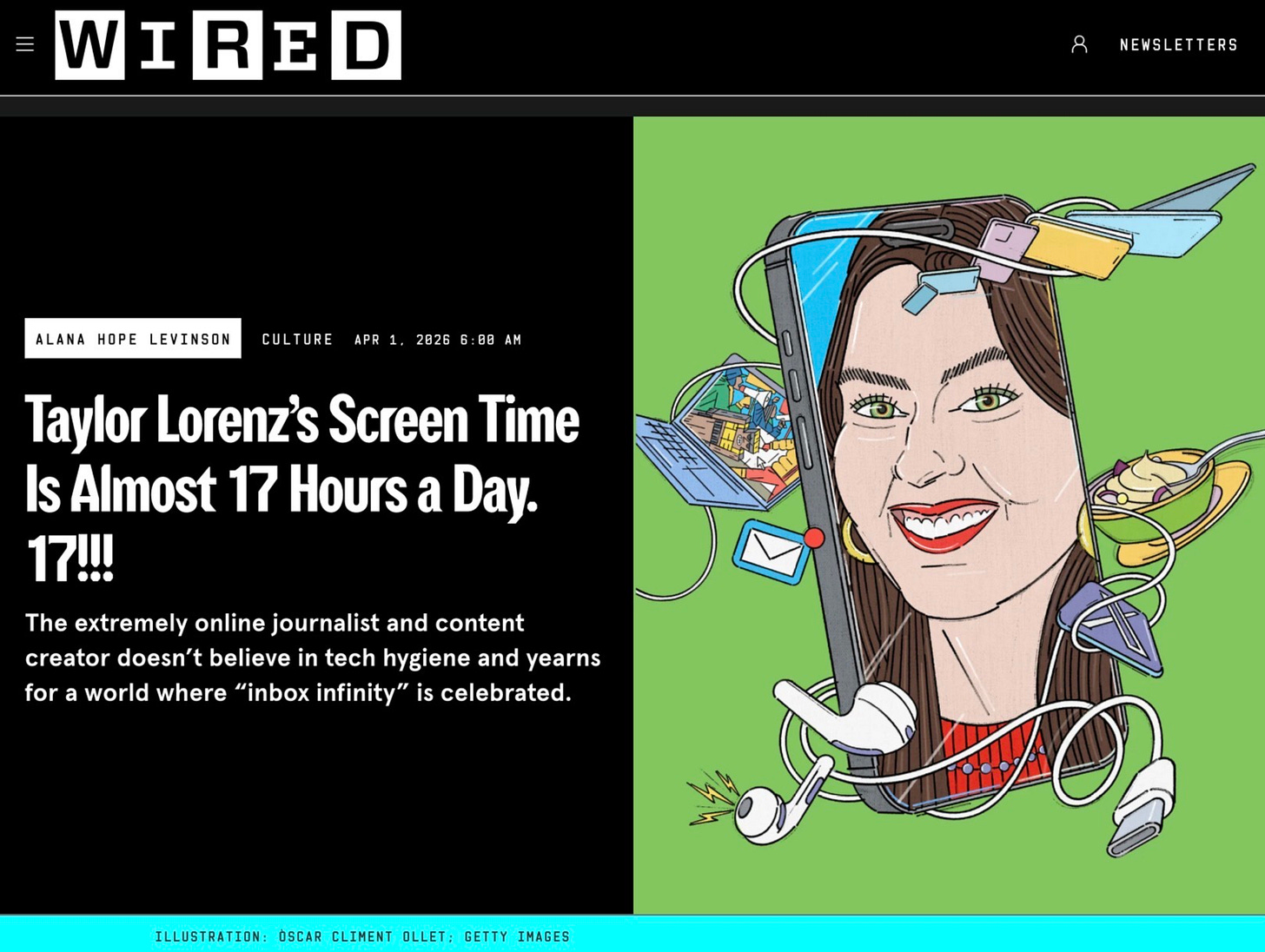Click the WIRED logo
Screen dimensions: 1265x952
point(228,45)
